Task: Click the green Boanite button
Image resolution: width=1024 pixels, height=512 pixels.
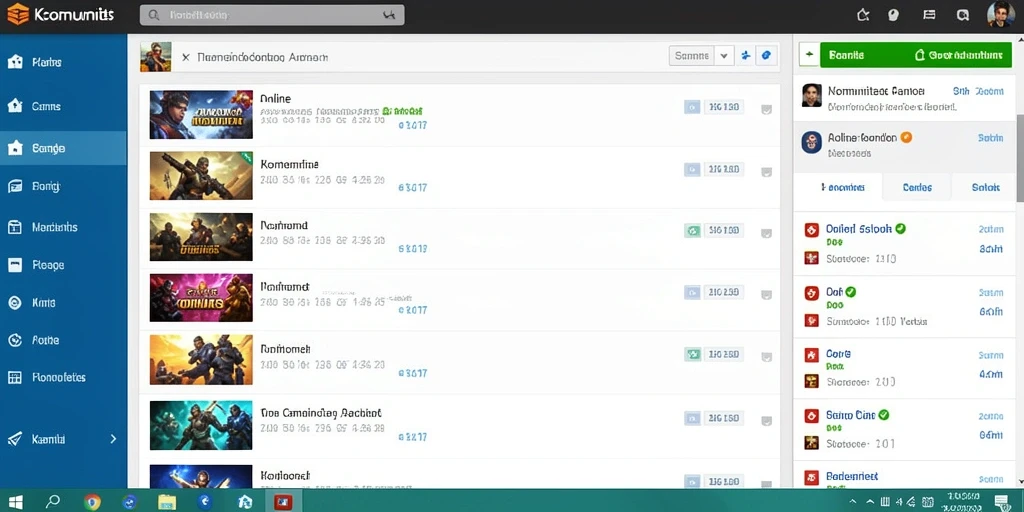Action: (x=847, y=56)
